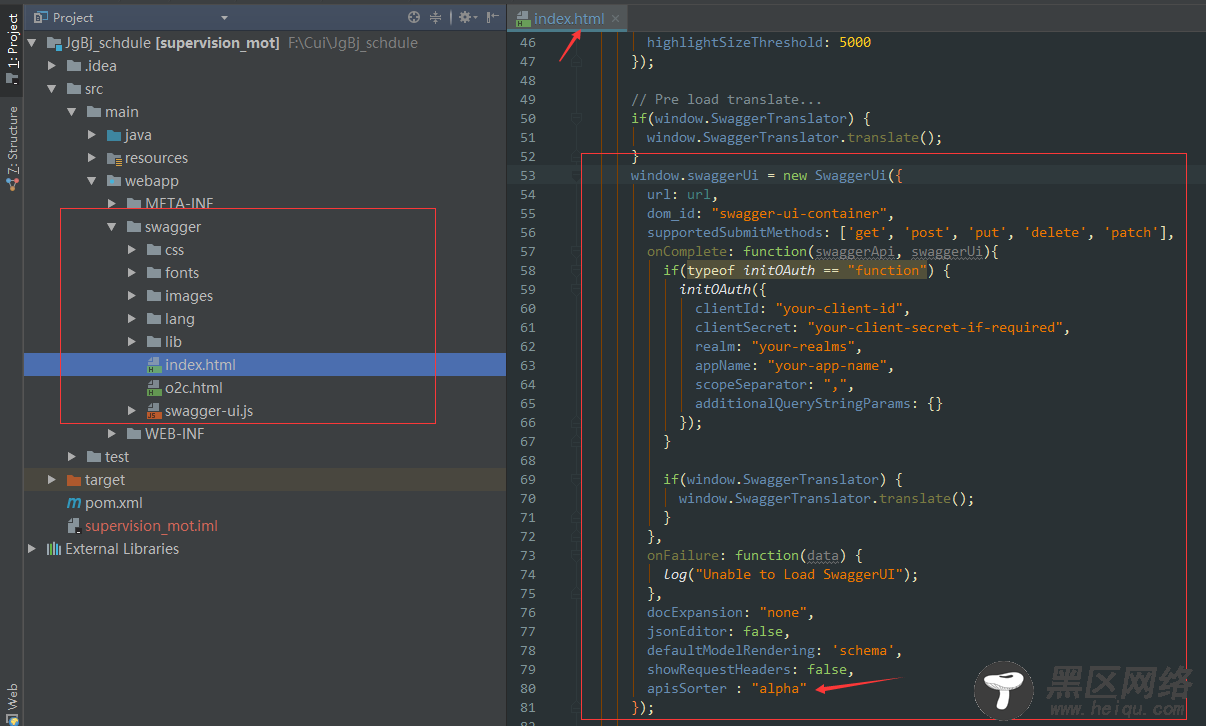Fold the onComplete function at line 57
Screen dimensions: 1206x726
pyautogui.click(x=576, y=251)
